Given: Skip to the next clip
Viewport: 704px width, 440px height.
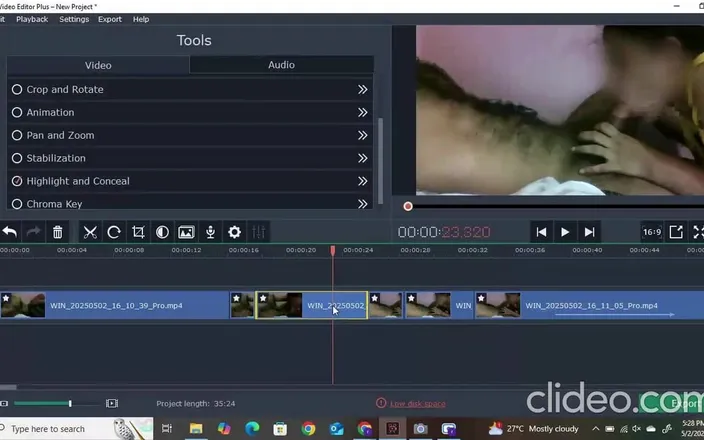Looking at the screenshot, I should coord(590,232).
